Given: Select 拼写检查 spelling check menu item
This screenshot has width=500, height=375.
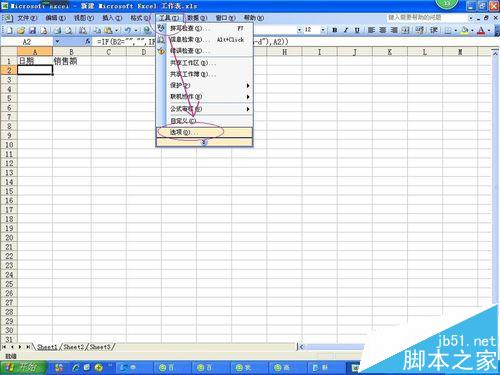Looking at the screenshot, I should coord(204,28).
